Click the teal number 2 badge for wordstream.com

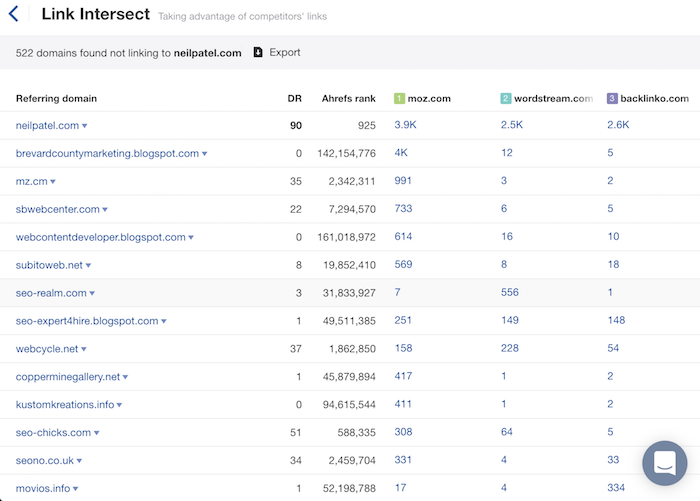pyautogui.click(x=505, y=98)
